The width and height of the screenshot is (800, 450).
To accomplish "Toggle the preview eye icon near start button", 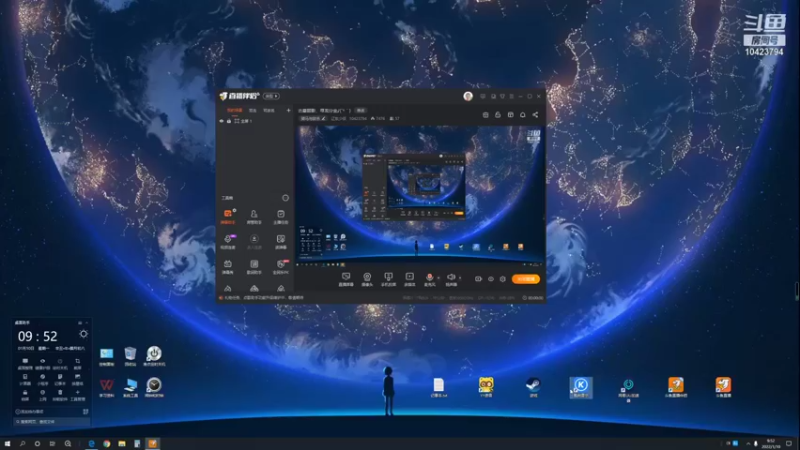I will 491,279.
